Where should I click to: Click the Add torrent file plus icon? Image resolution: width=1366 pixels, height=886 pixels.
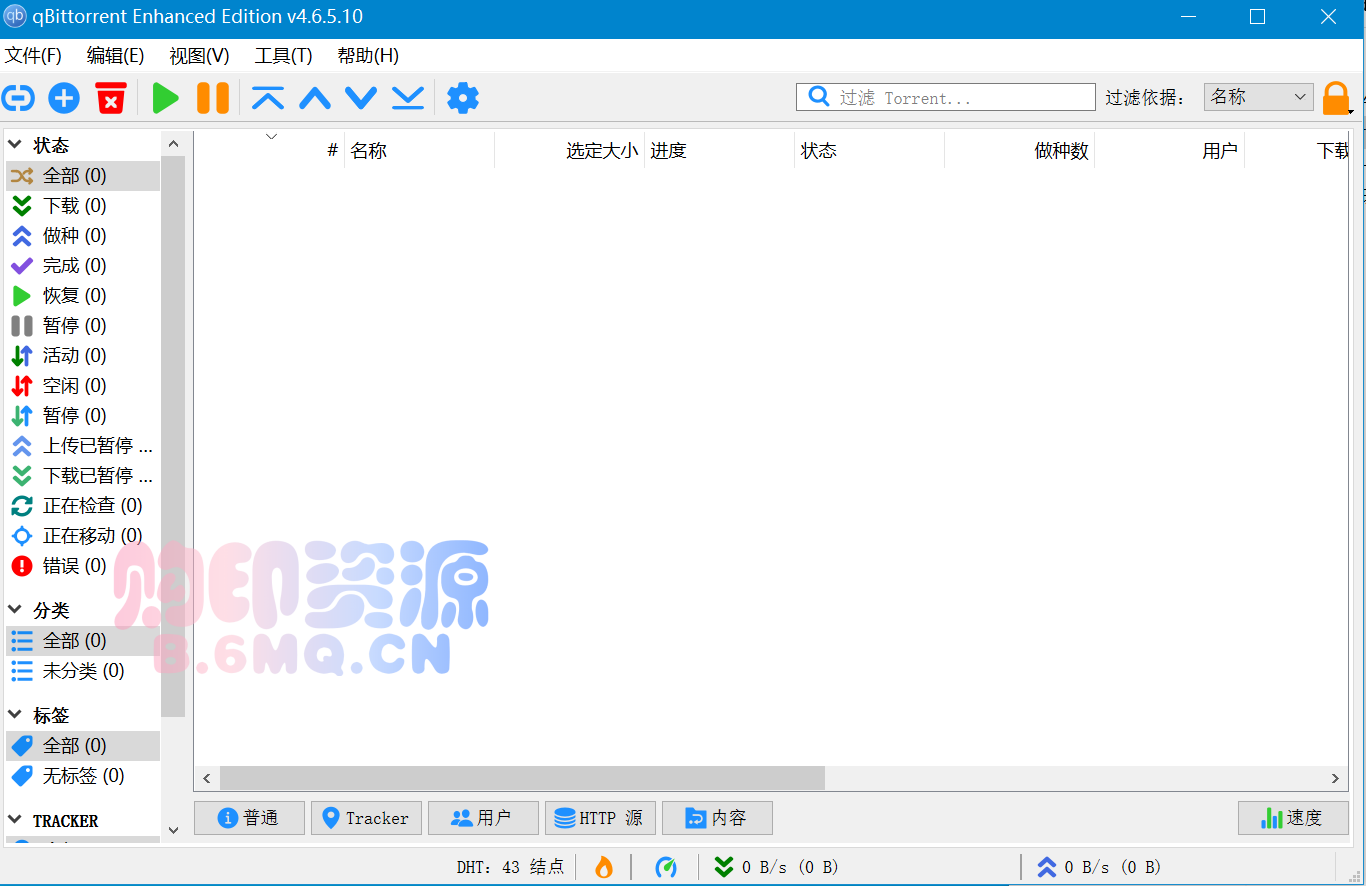64,98
